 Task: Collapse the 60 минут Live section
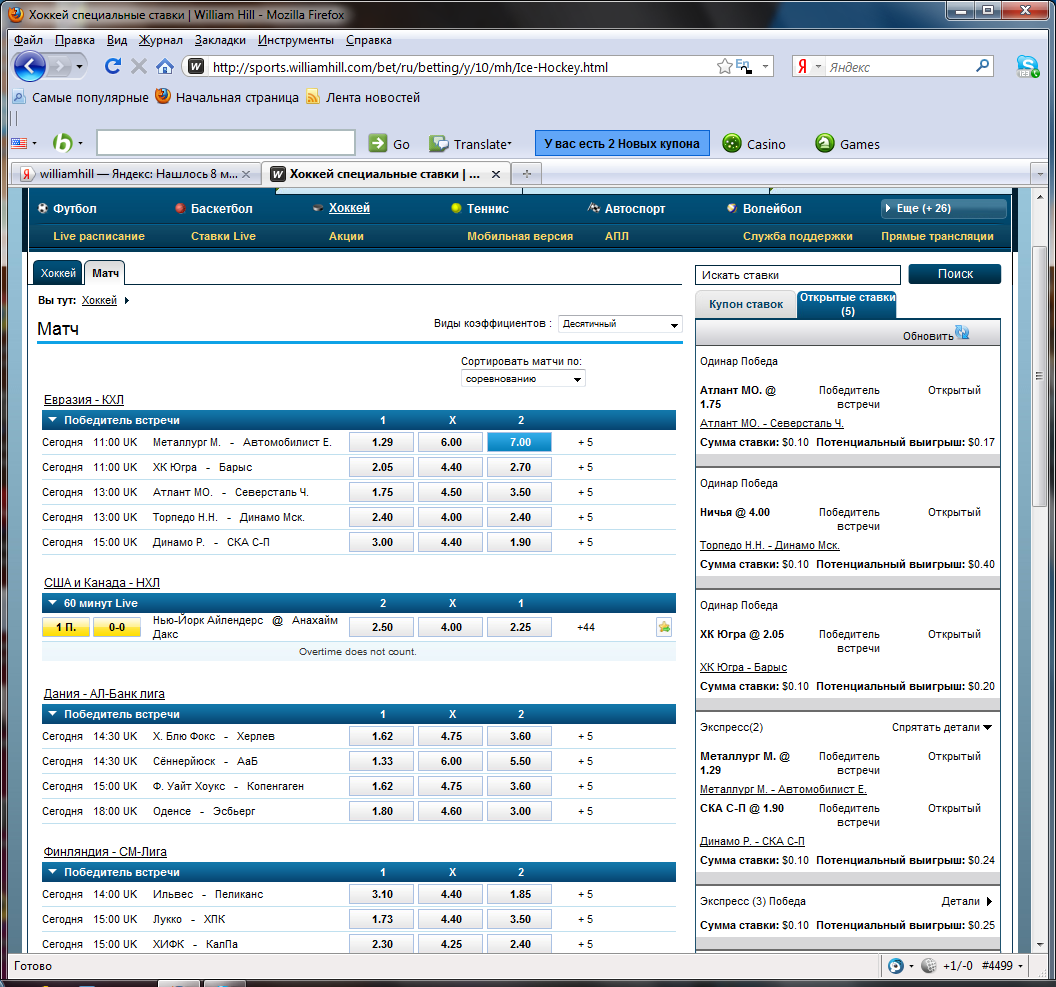(53, 603)
